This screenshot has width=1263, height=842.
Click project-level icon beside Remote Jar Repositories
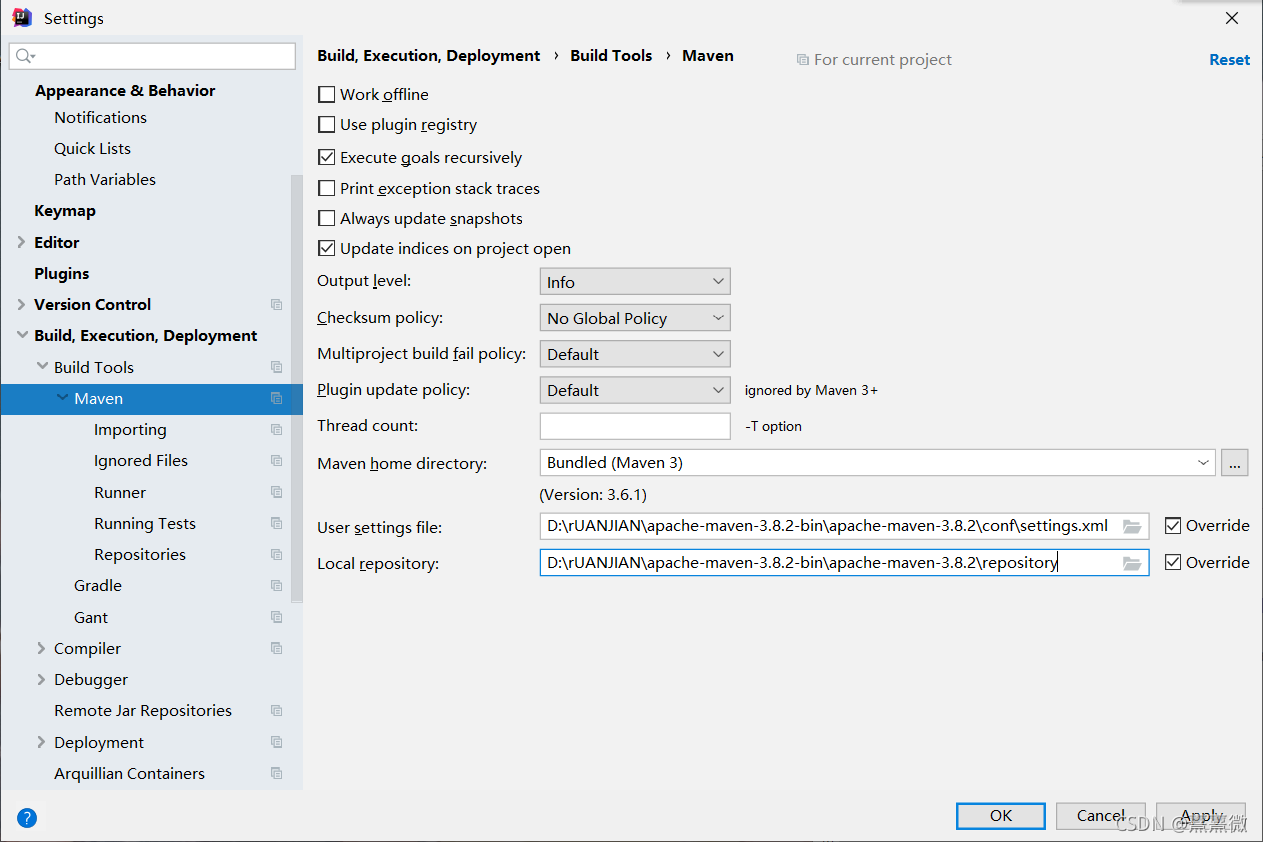[277, 710]
